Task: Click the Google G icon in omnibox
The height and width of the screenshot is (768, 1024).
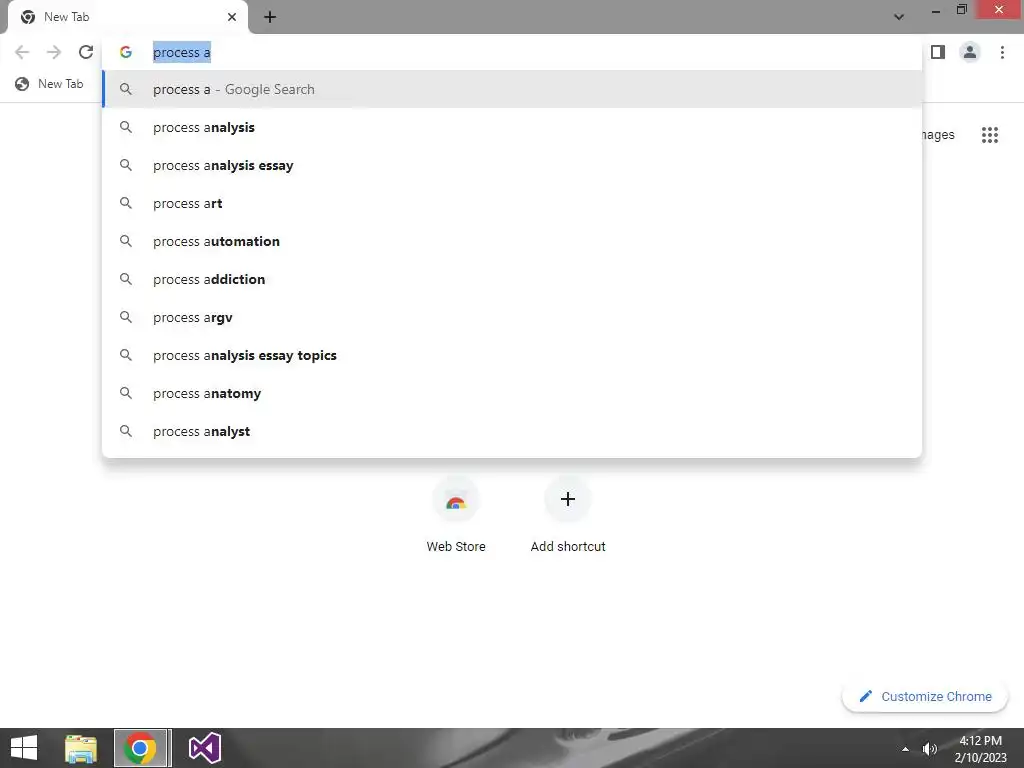Action: click(x=126, y=52)
